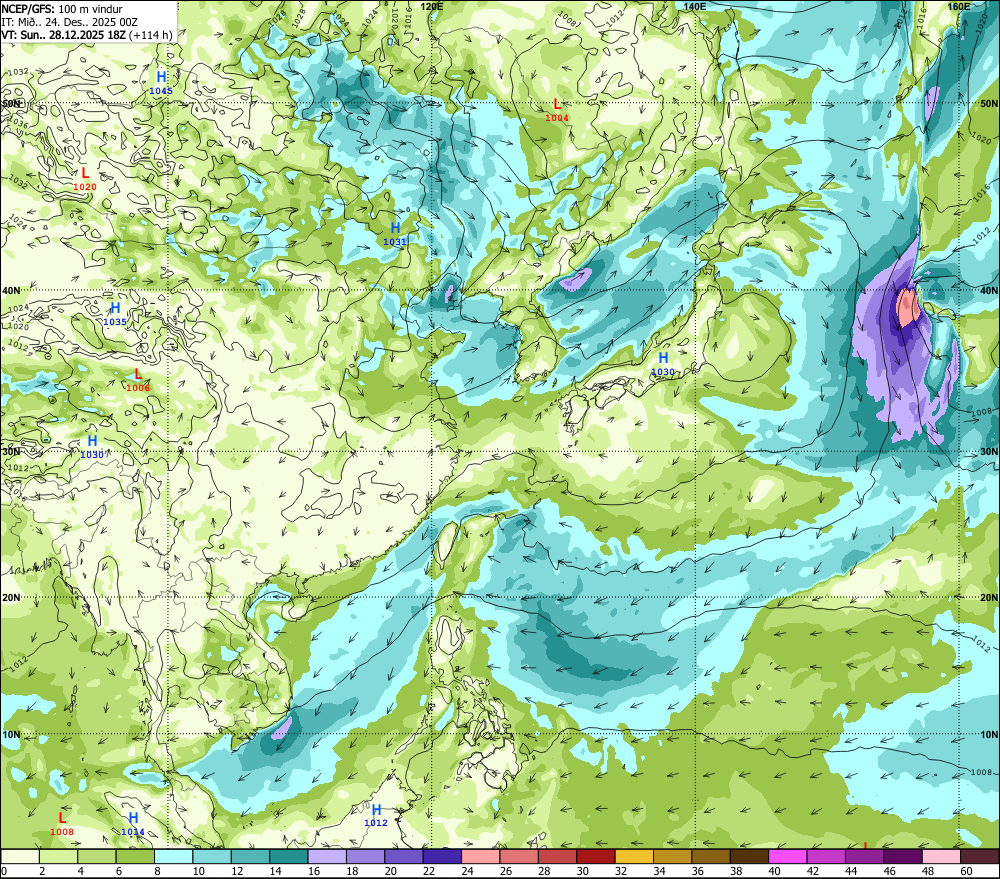Select the 140E longitude label
Screen dimensions: 1000x879
click(x=695, y=6)
